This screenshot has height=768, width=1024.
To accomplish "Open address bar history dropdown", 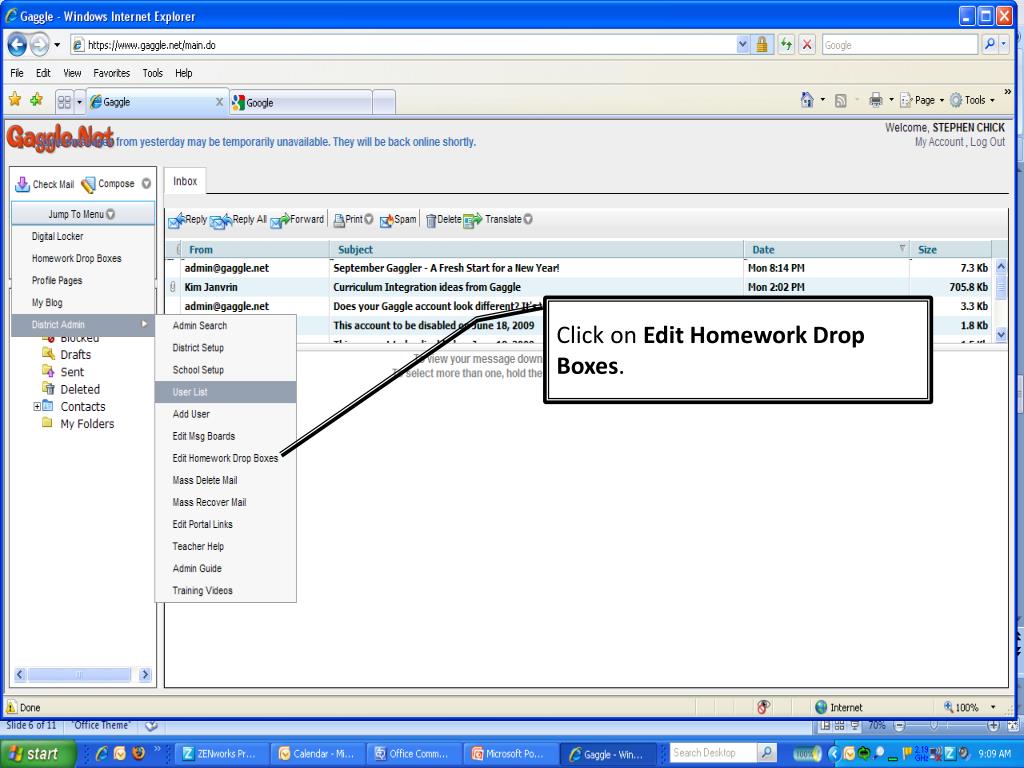I will tap(743, 45).
